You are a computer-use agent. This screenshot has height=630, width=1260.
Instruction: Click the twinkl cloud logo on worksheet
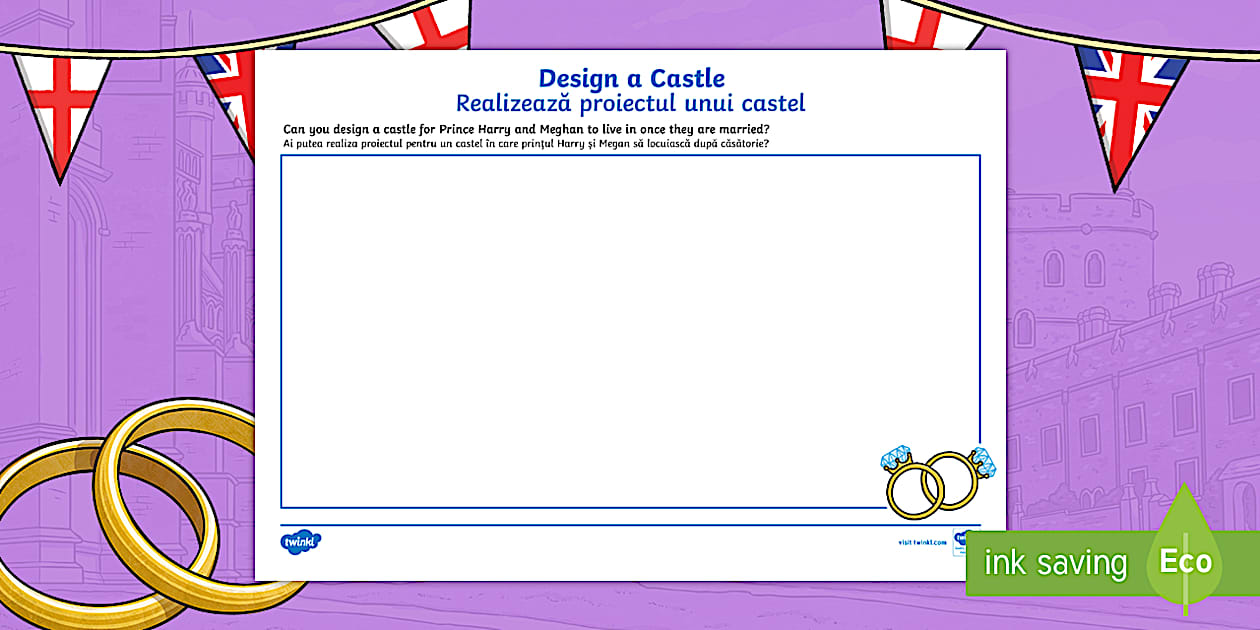300,542
